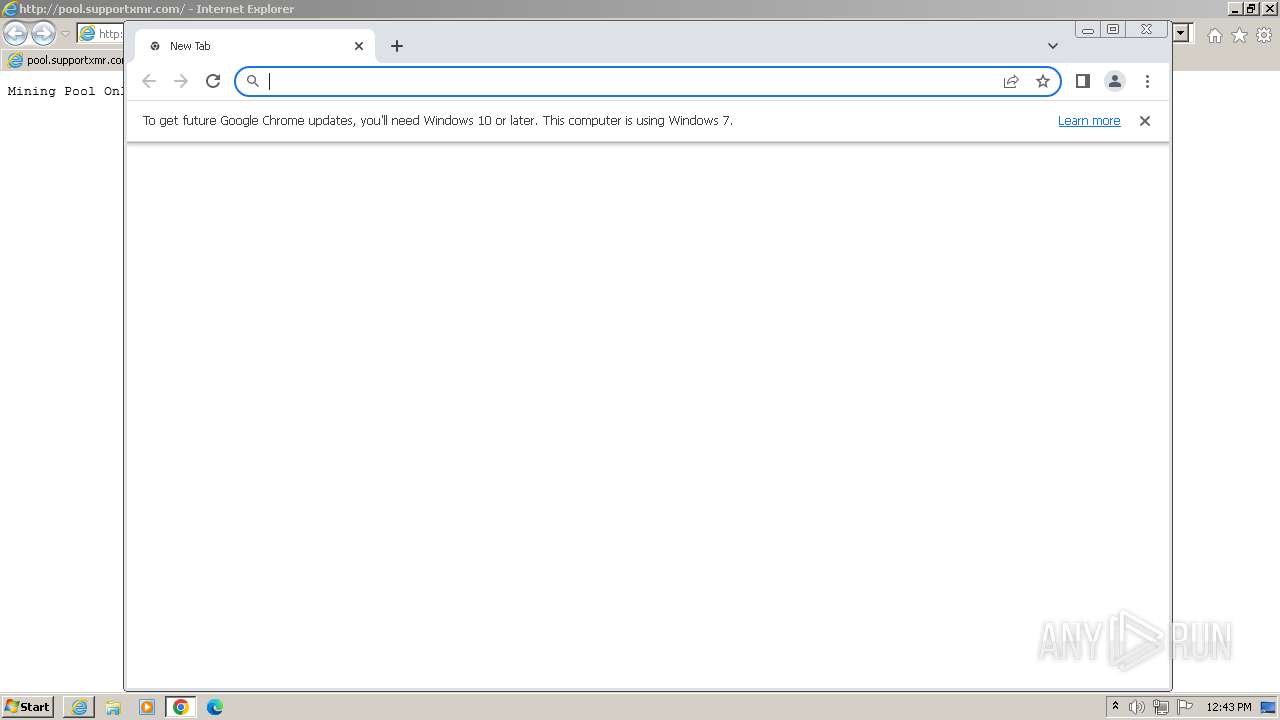Image resolution: width=1280 pixels, height=720 pixels.
Task: Open Internet Explorer's home icon
Action: 1214,35
